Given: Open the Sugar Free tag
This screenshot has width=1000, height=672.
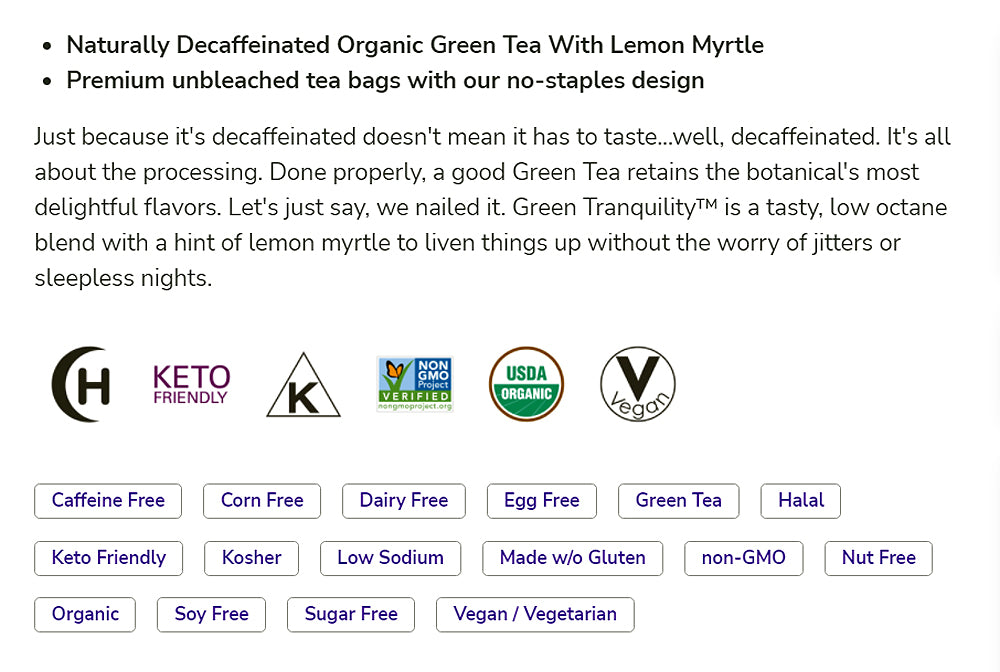Looking at the screenshot, I should 351,615.
